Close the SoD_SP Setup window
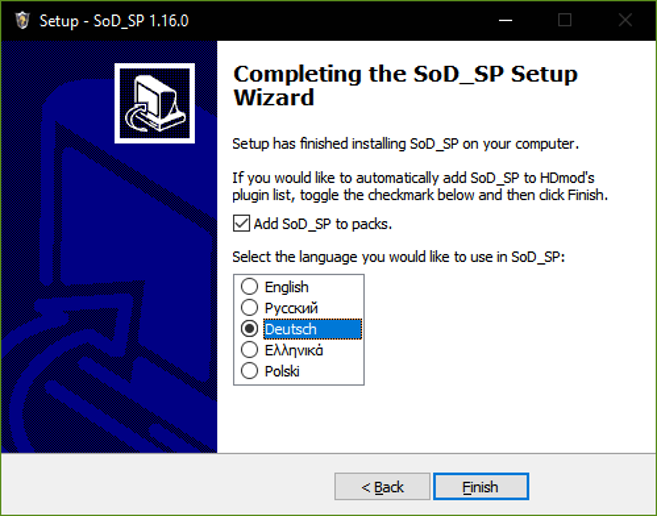657x516 pixels. point(624,20)
